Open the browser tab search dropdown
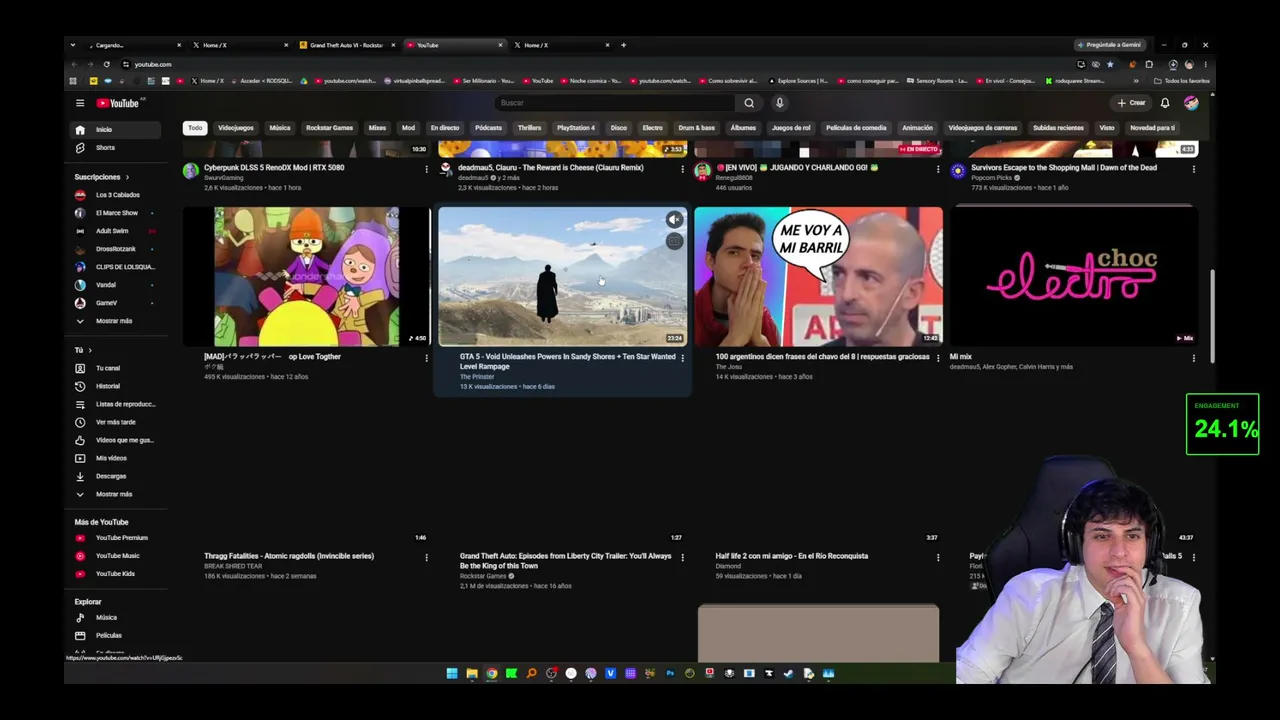1280x720 pixels. click(x=72, y=45)
